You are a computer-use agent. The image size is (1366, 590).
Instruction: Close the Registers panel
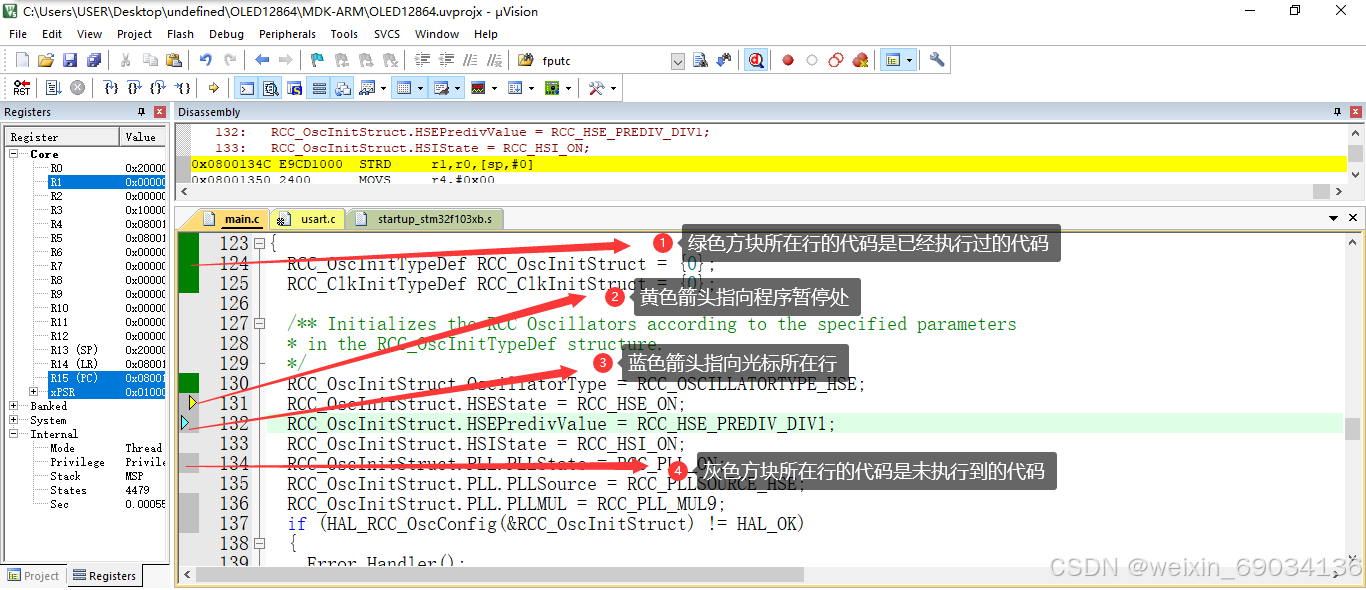158,112
